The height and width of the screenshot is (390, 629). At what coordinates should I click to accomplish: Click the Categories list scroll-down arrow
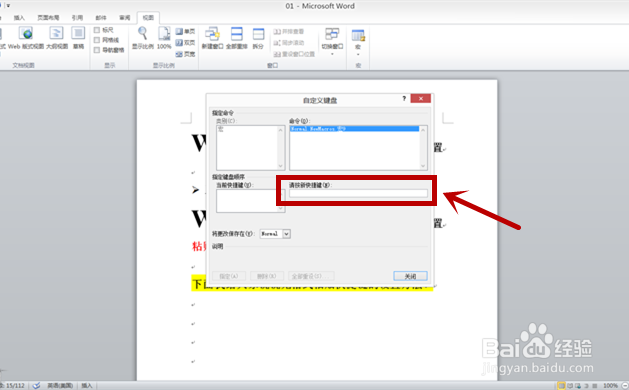[280, 166]
